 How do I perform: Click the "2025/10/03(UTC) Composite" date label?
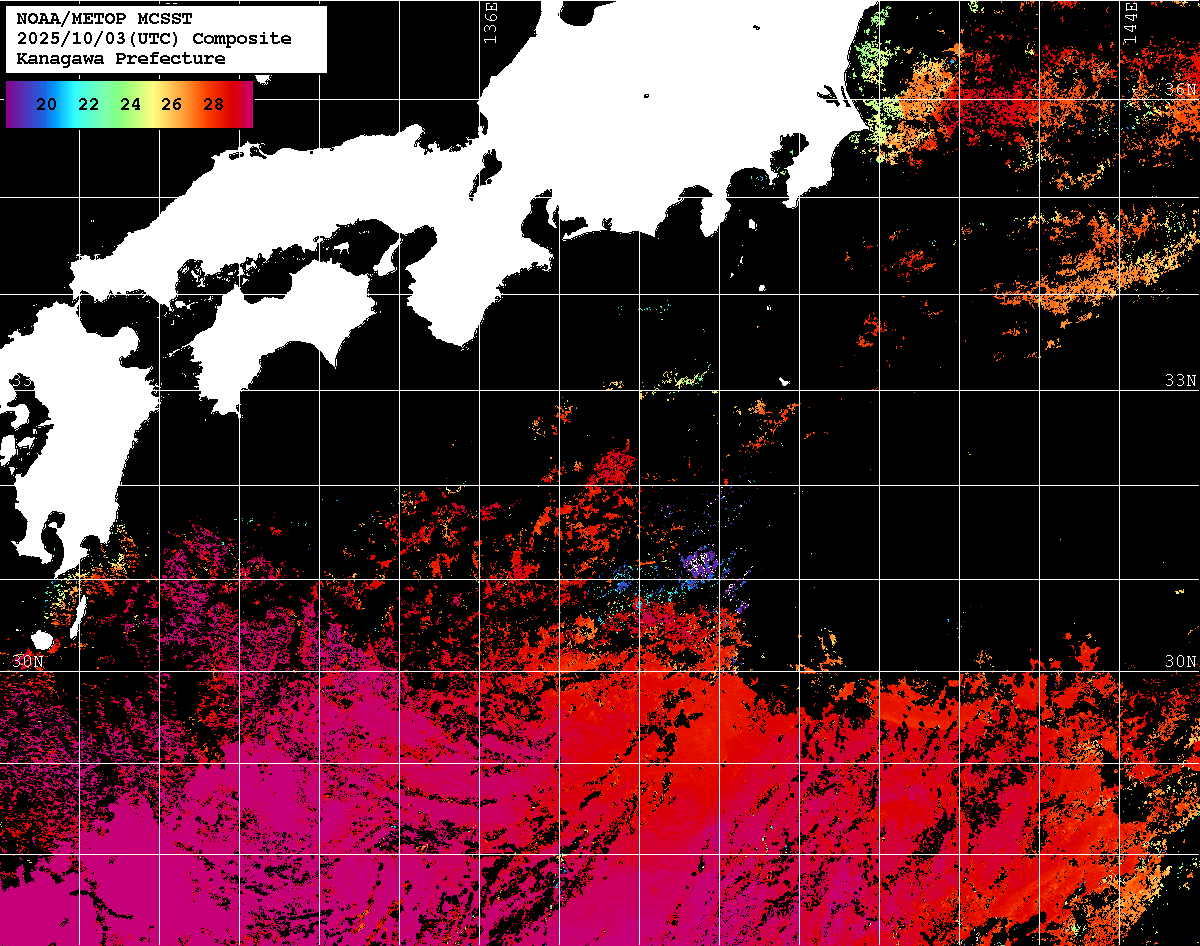[154, 39]
